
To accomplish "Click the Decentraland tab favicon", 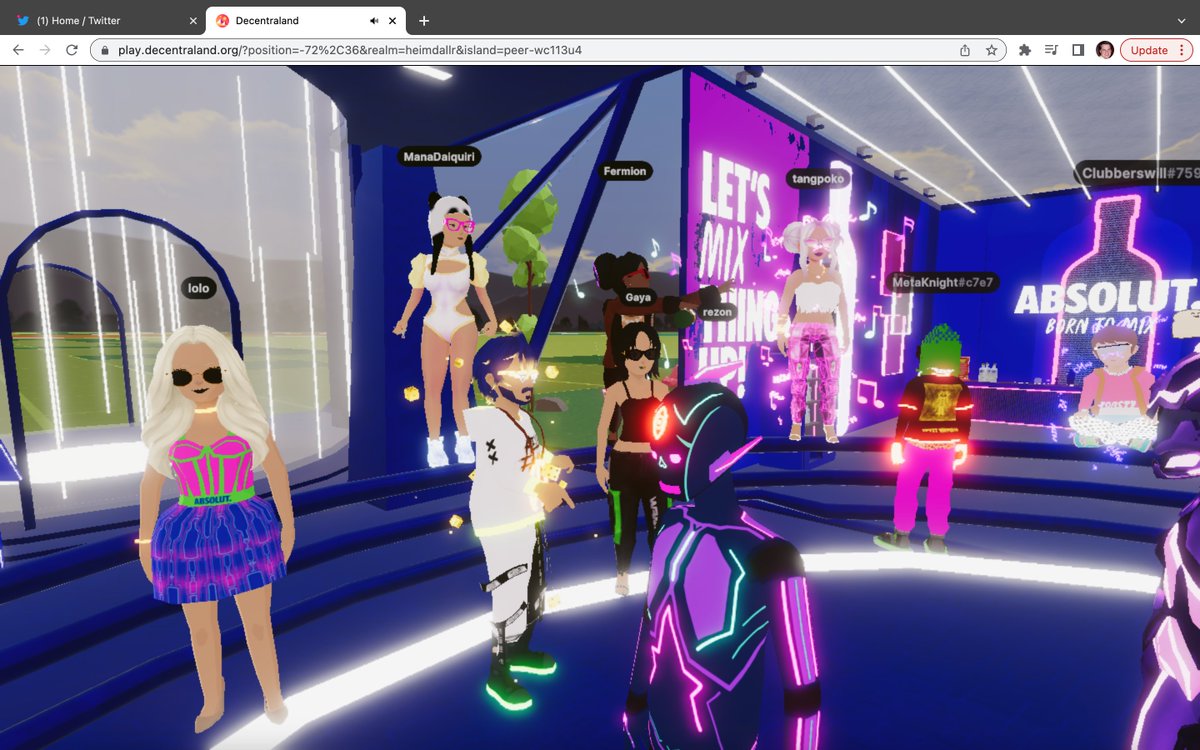I will (222, 20).
